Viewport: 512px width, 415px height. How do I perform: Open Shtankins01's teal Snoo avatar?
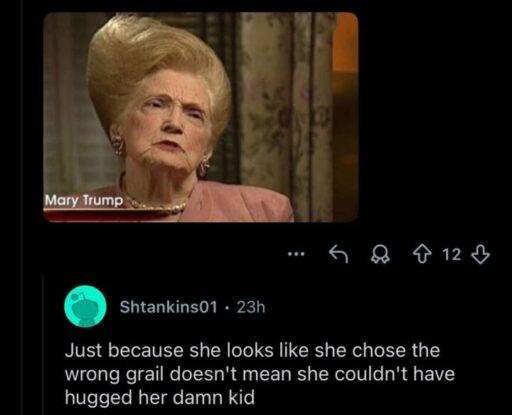pyautogui.click(x=85, y=307)
